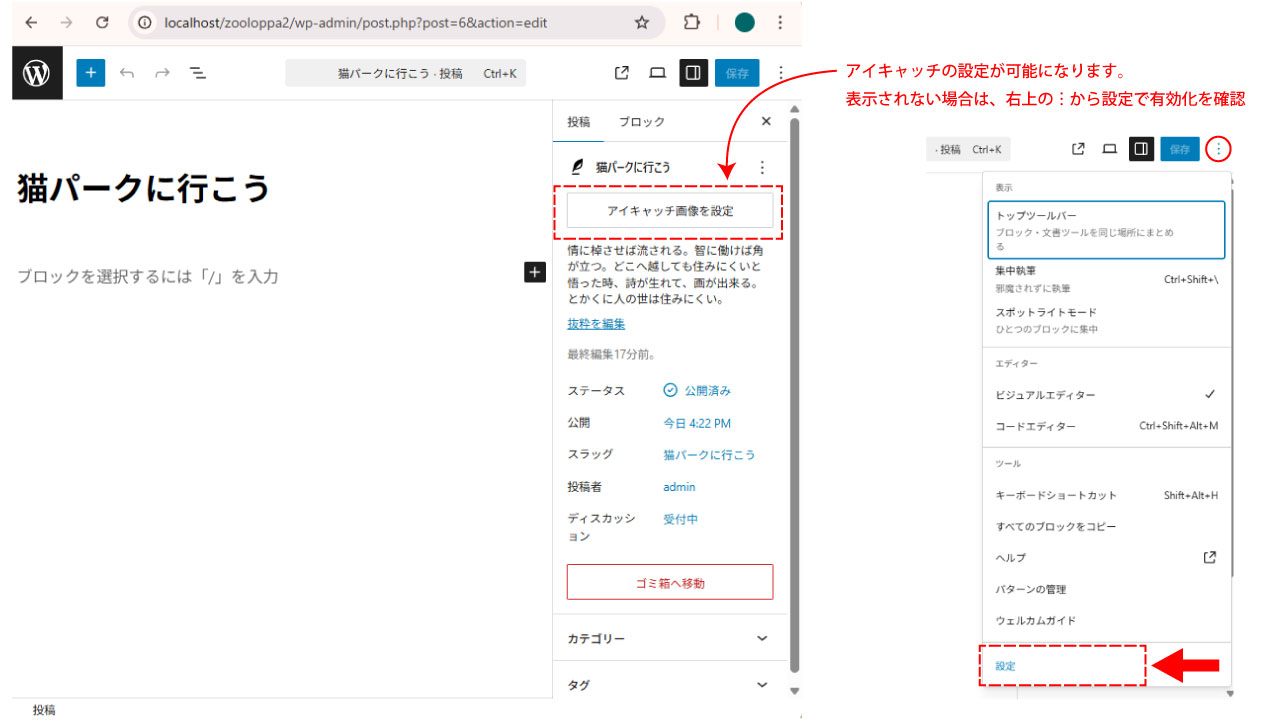Open the document overview list view
This screenshot has width=1280, height=720.
pos(198,73)
